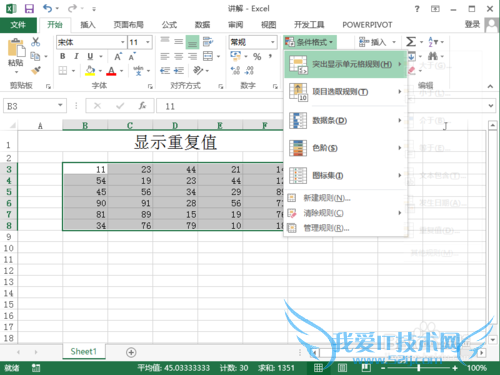Viewport: 500px width, 375px height.
Task: Click Merge and Center icon
Action: click(208, 56)
